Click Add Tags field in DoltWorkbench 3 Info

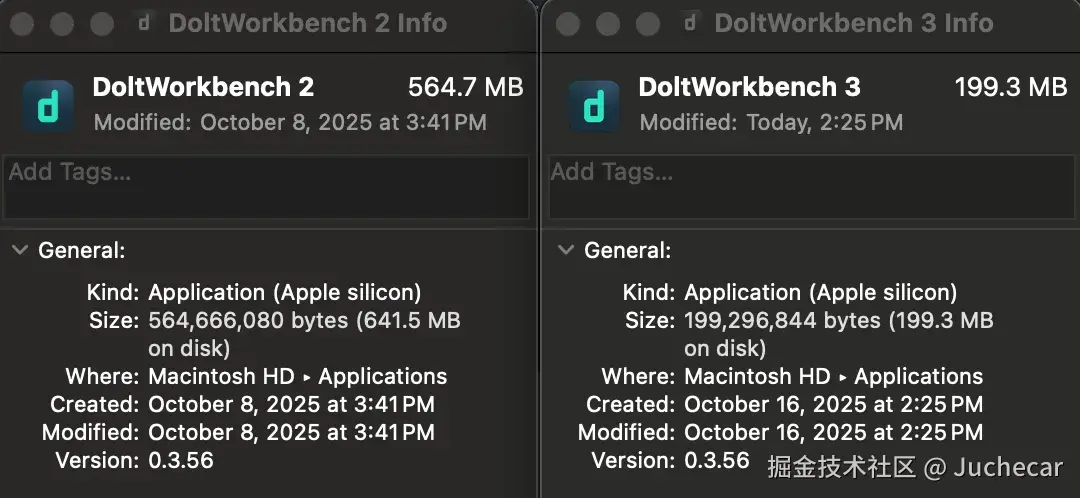pyautogui.click(x=812, y=187)
